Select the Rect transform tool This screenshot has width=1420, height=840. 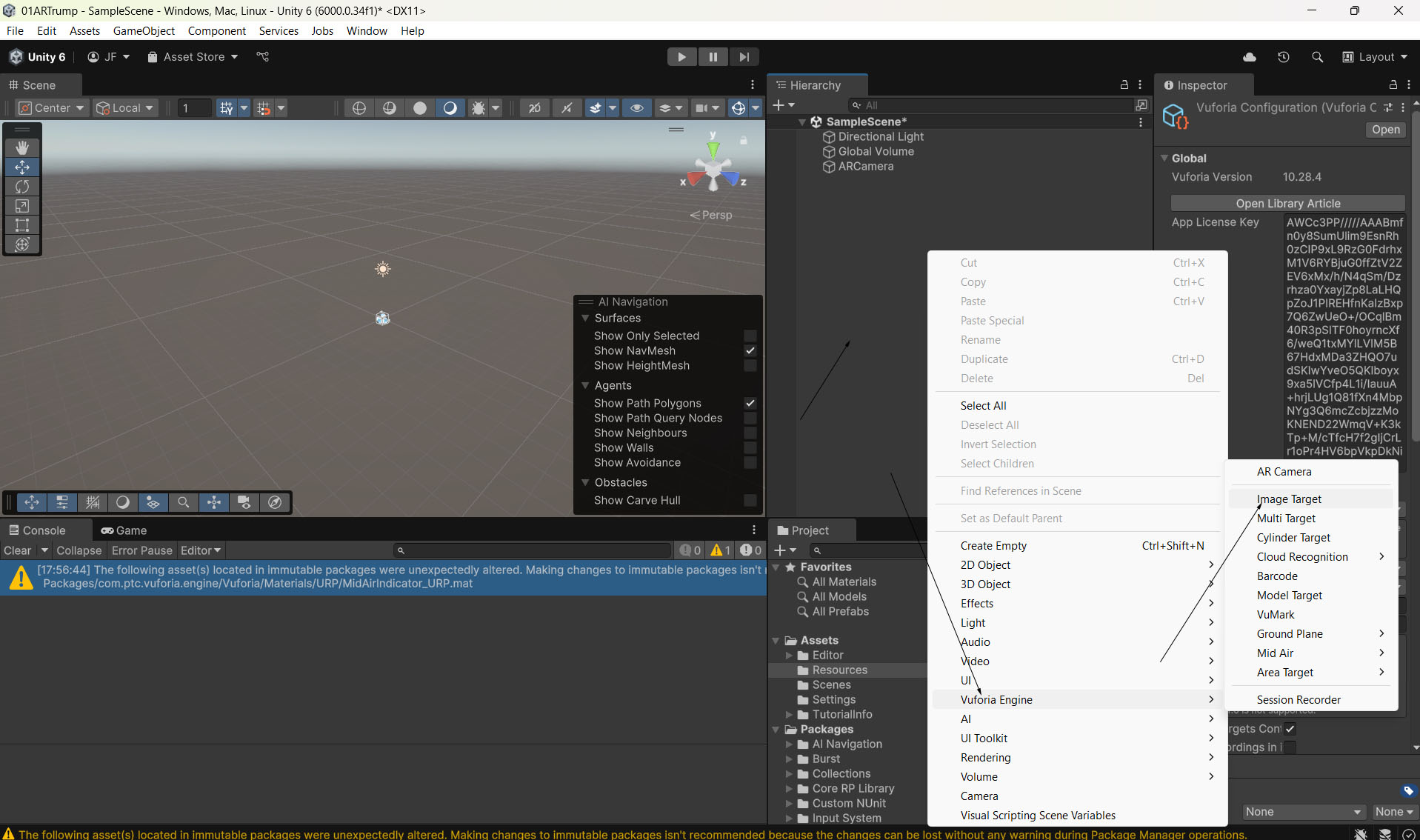pos(22,225)
